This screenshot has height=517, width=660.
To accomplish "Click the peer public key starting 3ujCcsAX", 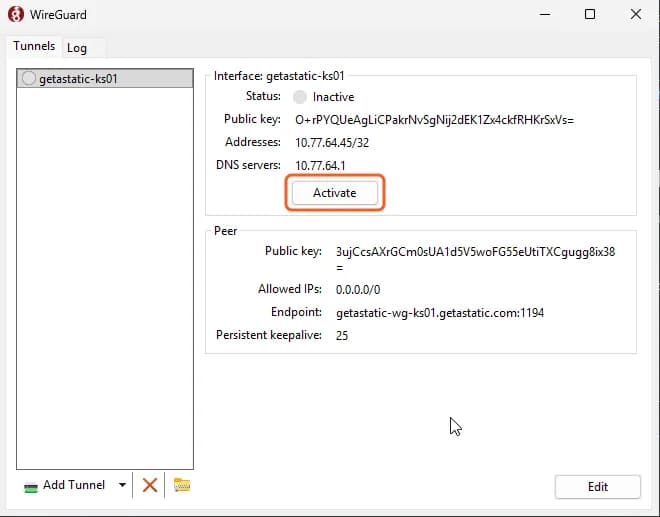I will pyautogui.click(x=475, y=258).
